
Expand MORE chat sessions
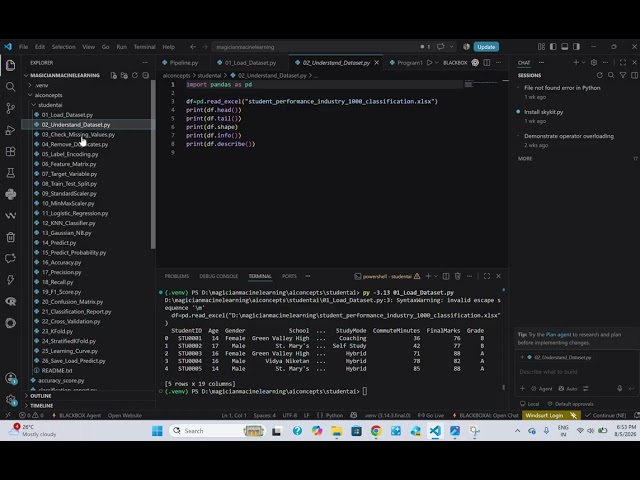click(525, 159)
